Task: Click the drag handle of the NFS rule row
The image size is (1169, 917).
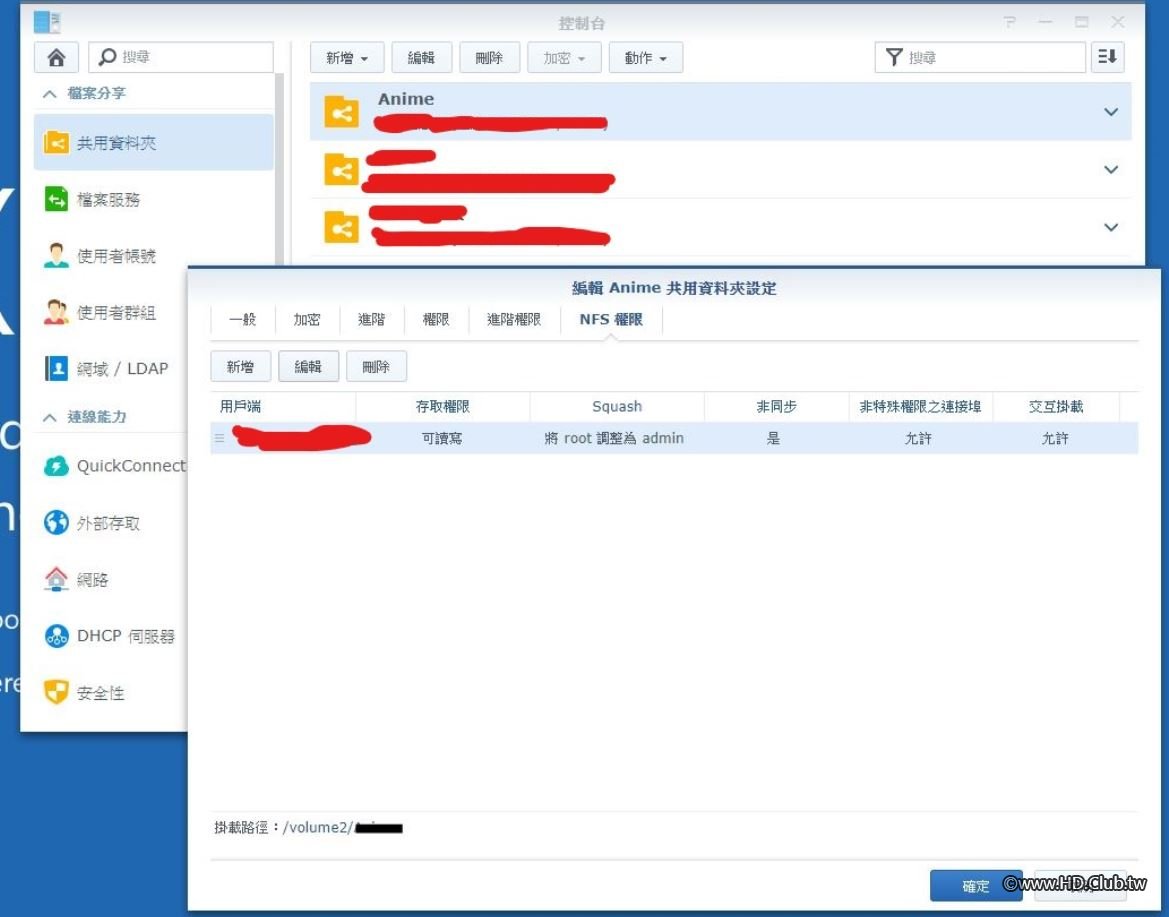Action: (x=219, y=438)
